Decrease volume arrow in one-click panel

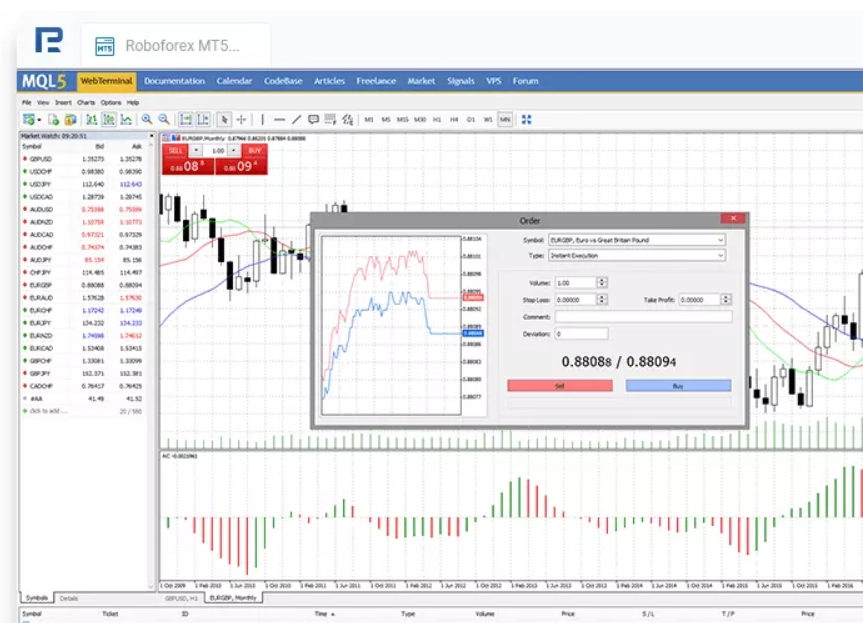click(196, 151)
